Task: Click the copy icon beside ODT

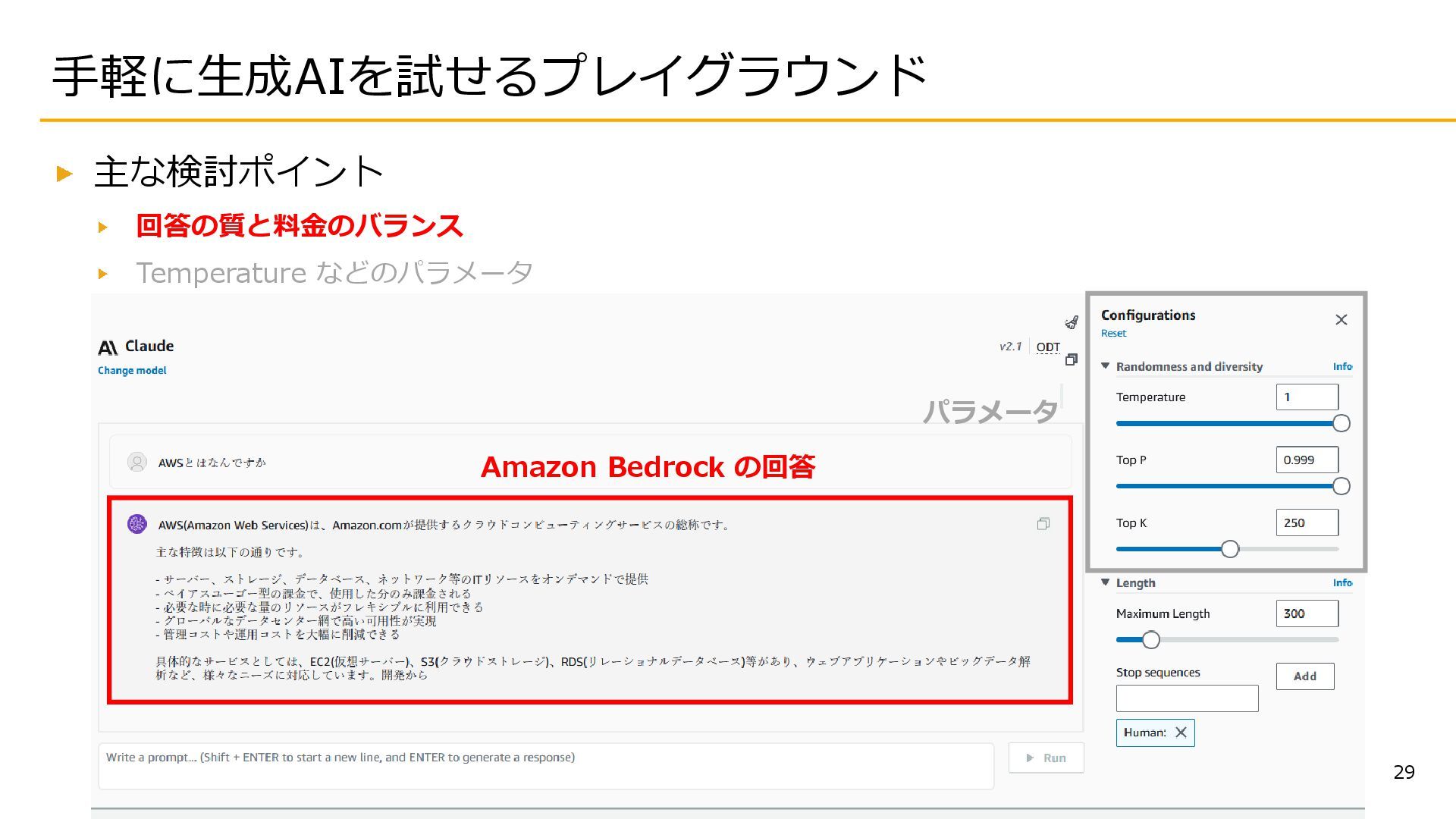Action: tap(1071, 359)
